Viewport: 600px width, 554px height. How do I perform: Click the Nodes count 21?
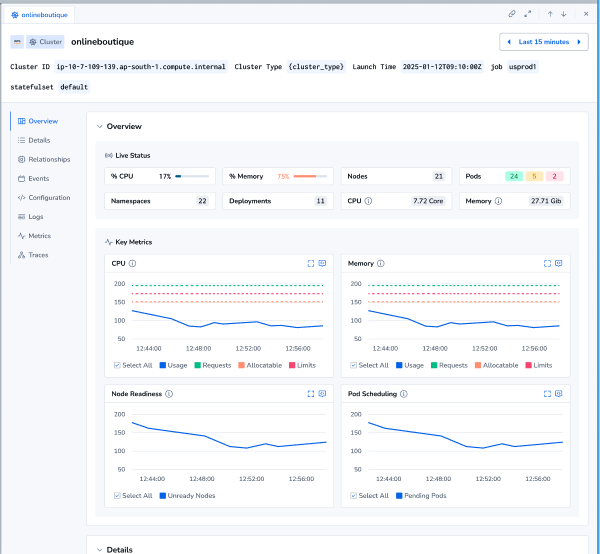[439, 176]
